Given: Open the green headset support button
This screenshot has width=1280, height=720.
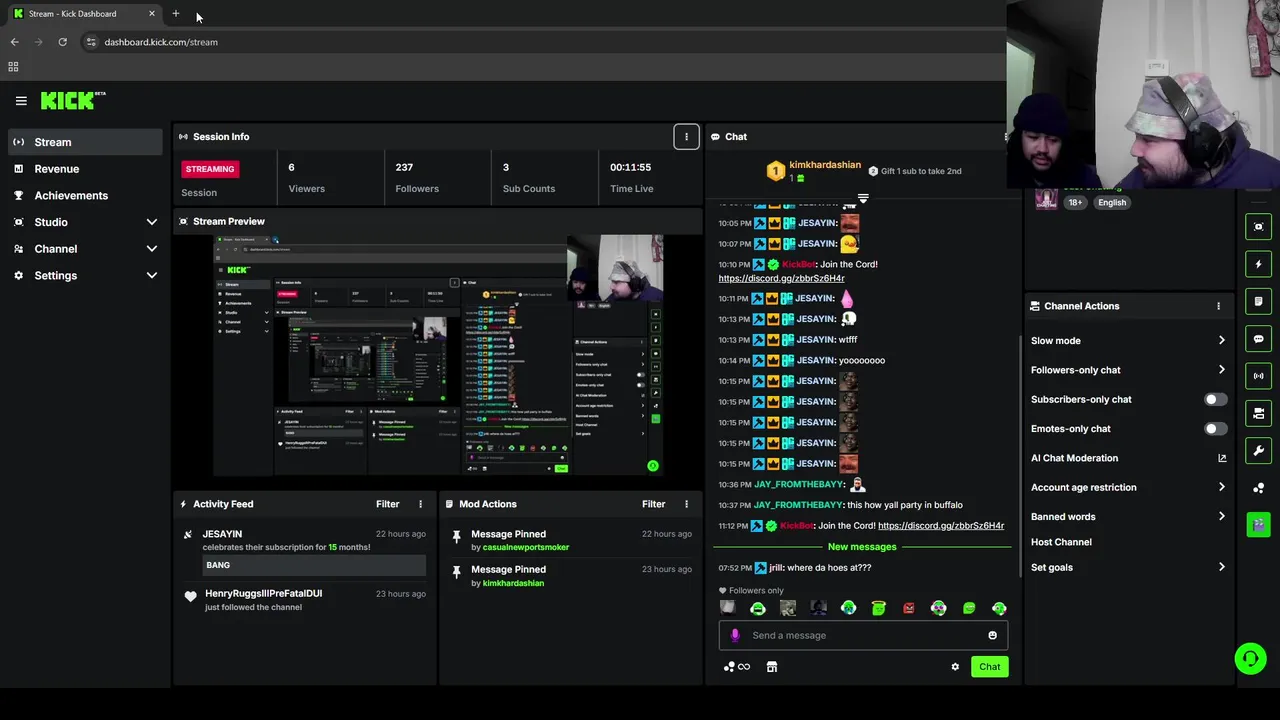Looking at the screenshot, I should pos(1250,658).
